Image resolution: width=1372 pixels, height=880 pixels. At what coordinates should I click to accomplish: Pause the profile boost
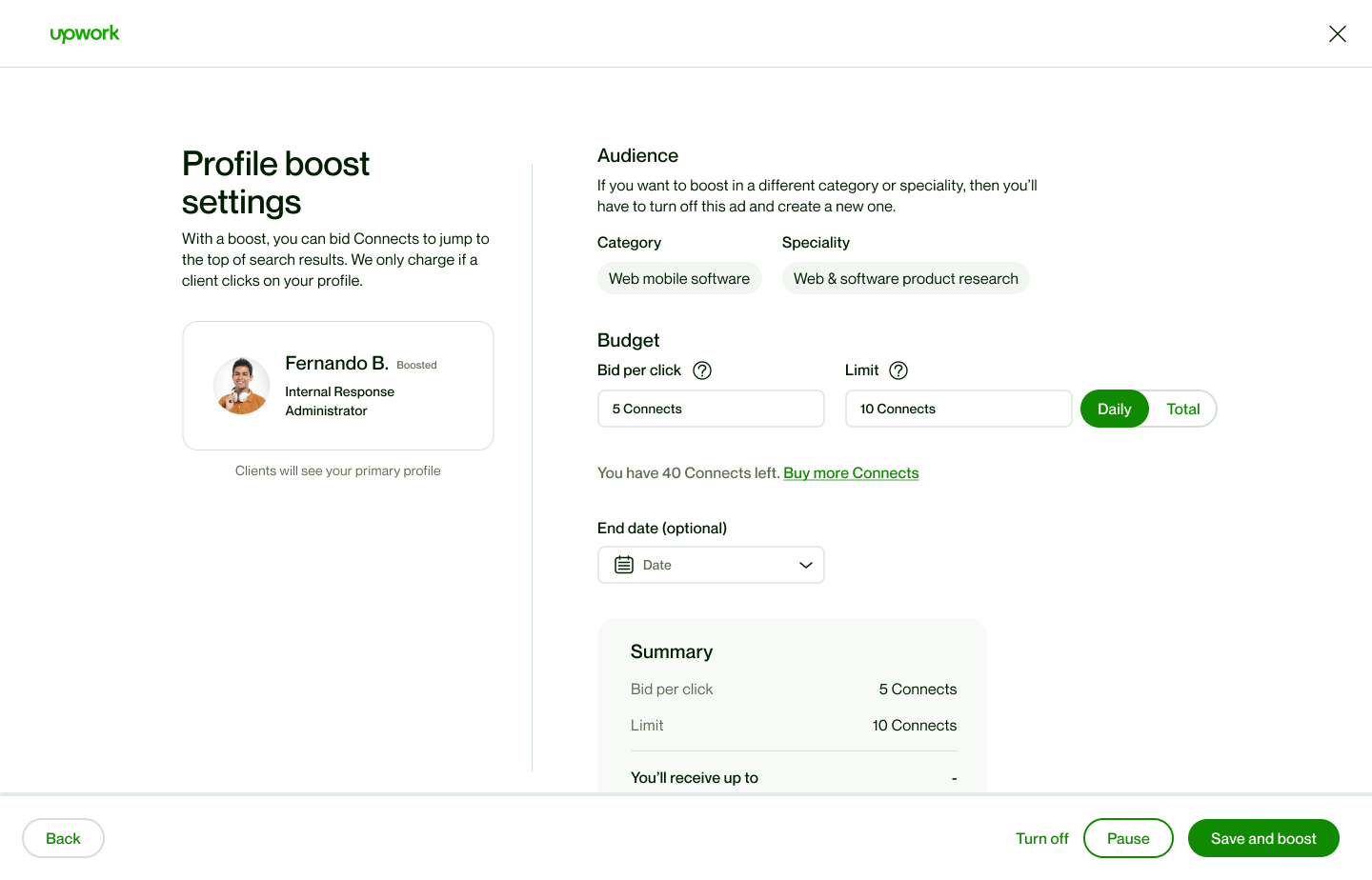pos(1128,838)
